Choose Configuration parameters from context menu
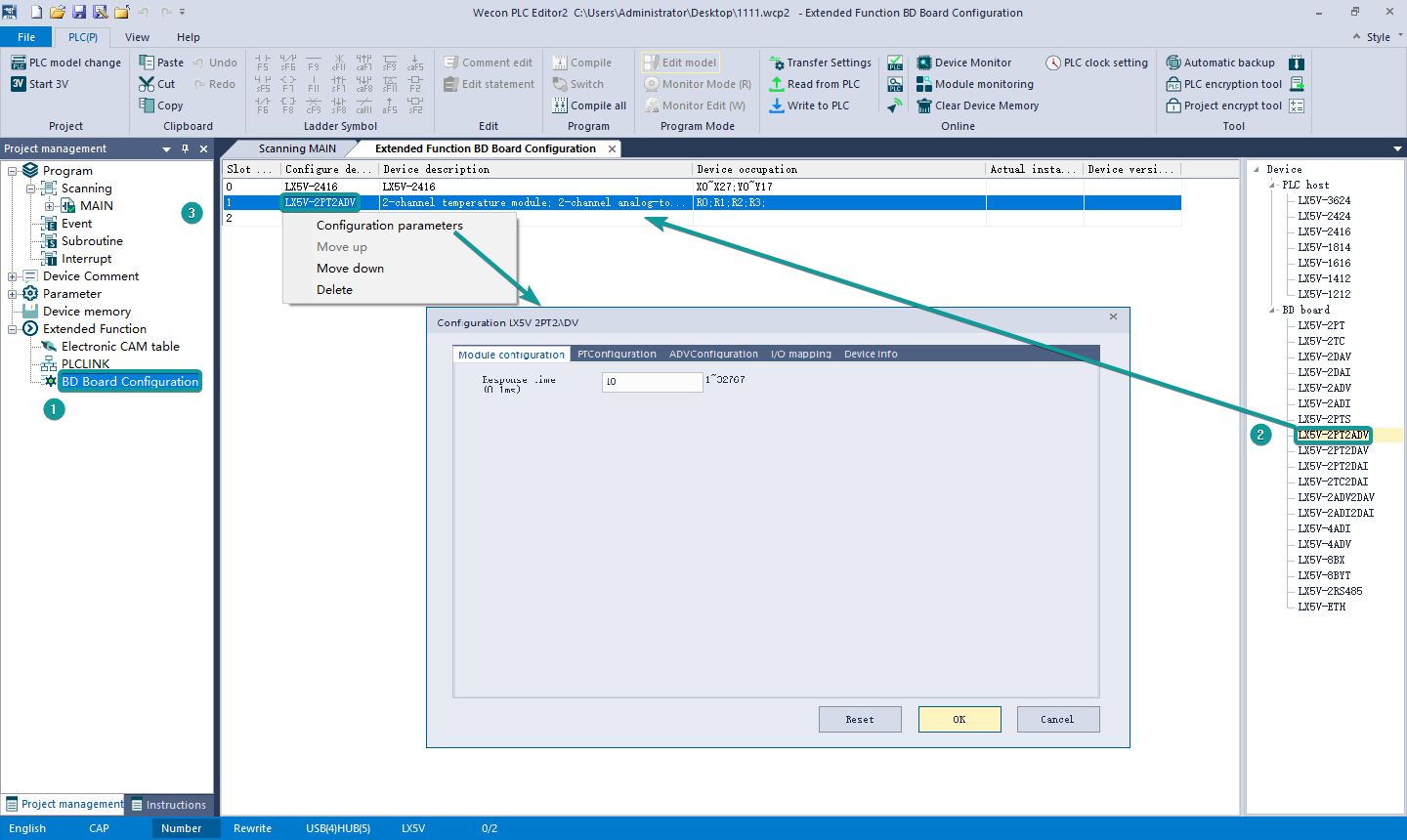Image resolution: width=1407 pixels, height=840 pixels. 390,226
